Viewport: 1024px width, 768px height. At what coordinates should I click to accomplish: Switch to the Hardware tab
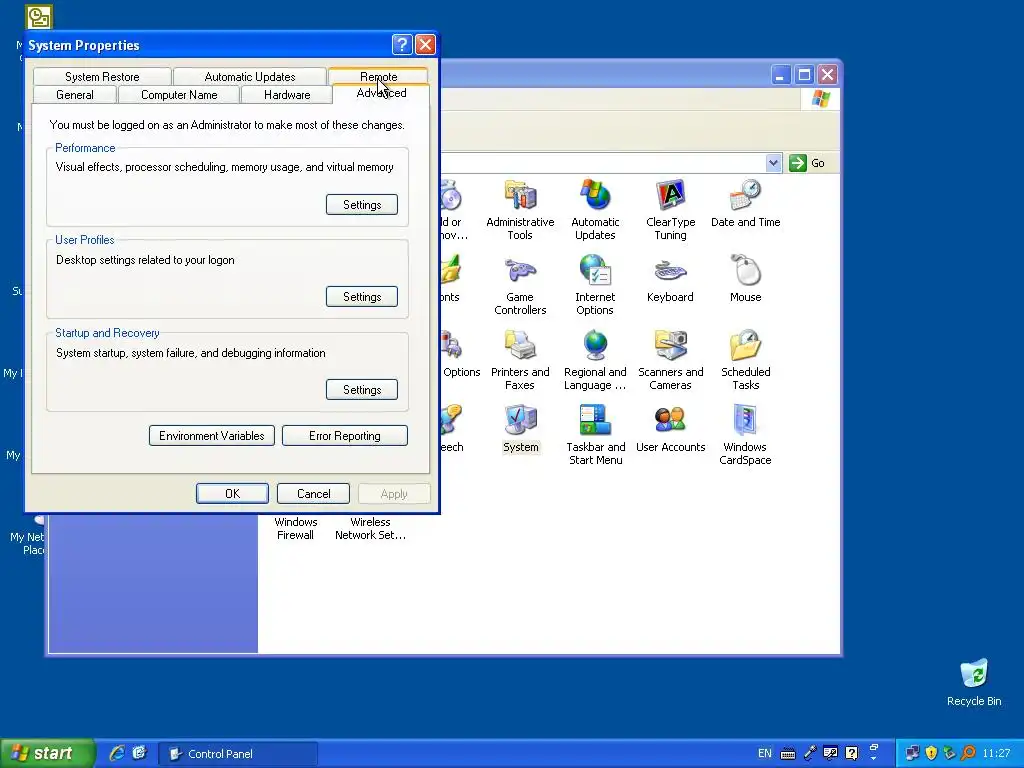click(287, 95)
